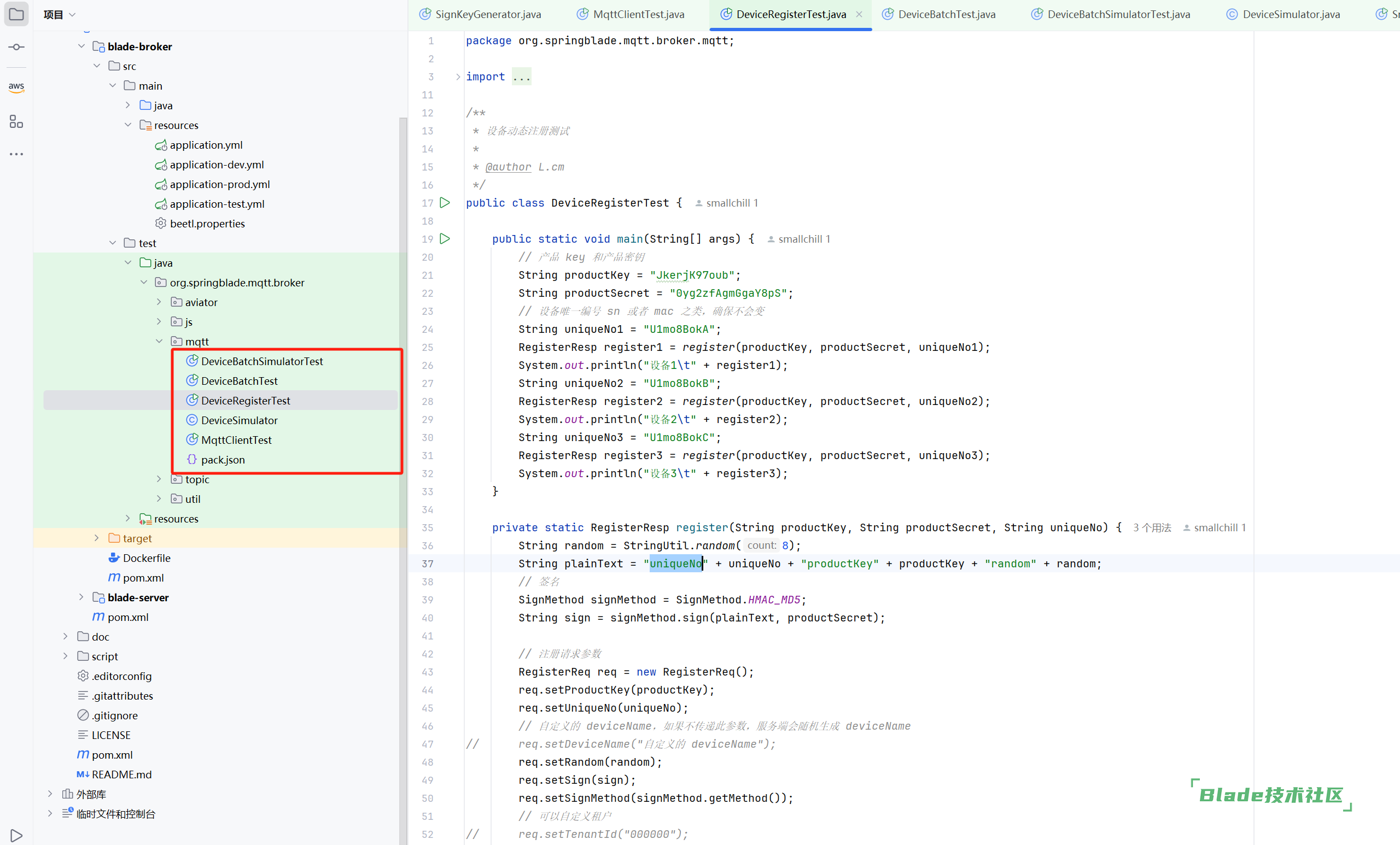
Task: Expand the script folder
Action: (x=65, y=656)
